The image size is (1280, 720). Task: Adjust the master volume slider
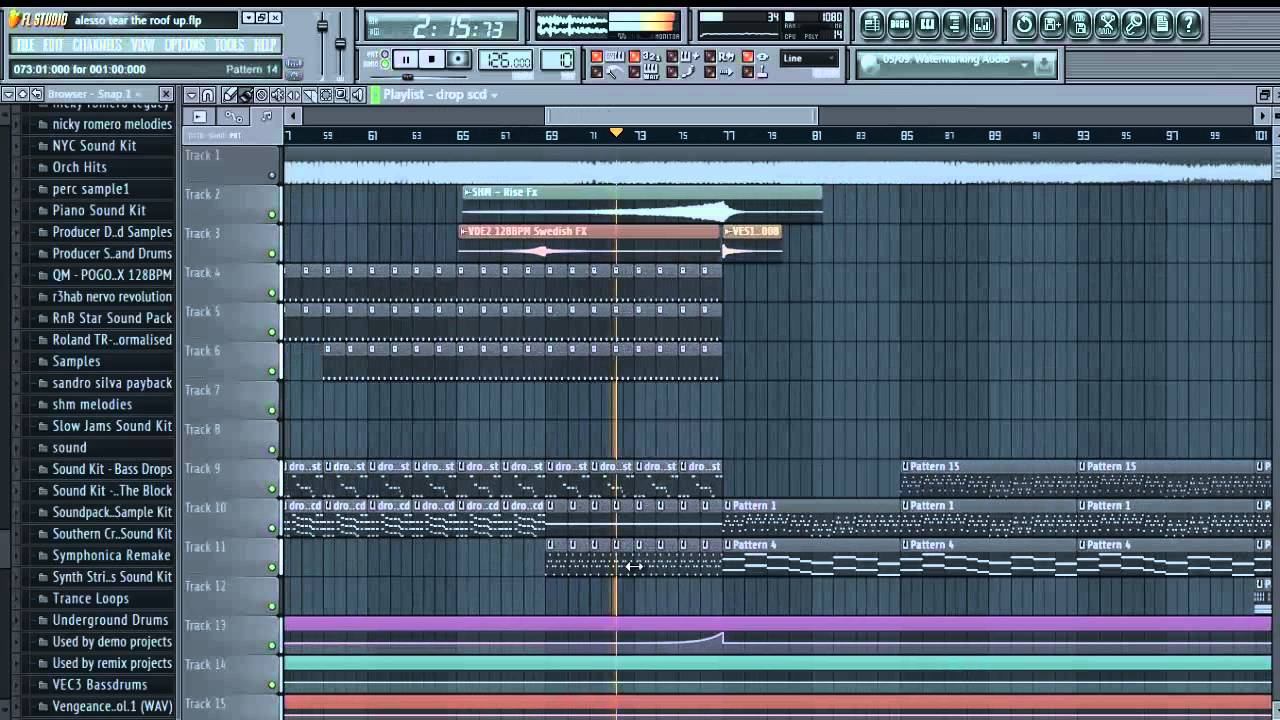(x=322, y=28)
